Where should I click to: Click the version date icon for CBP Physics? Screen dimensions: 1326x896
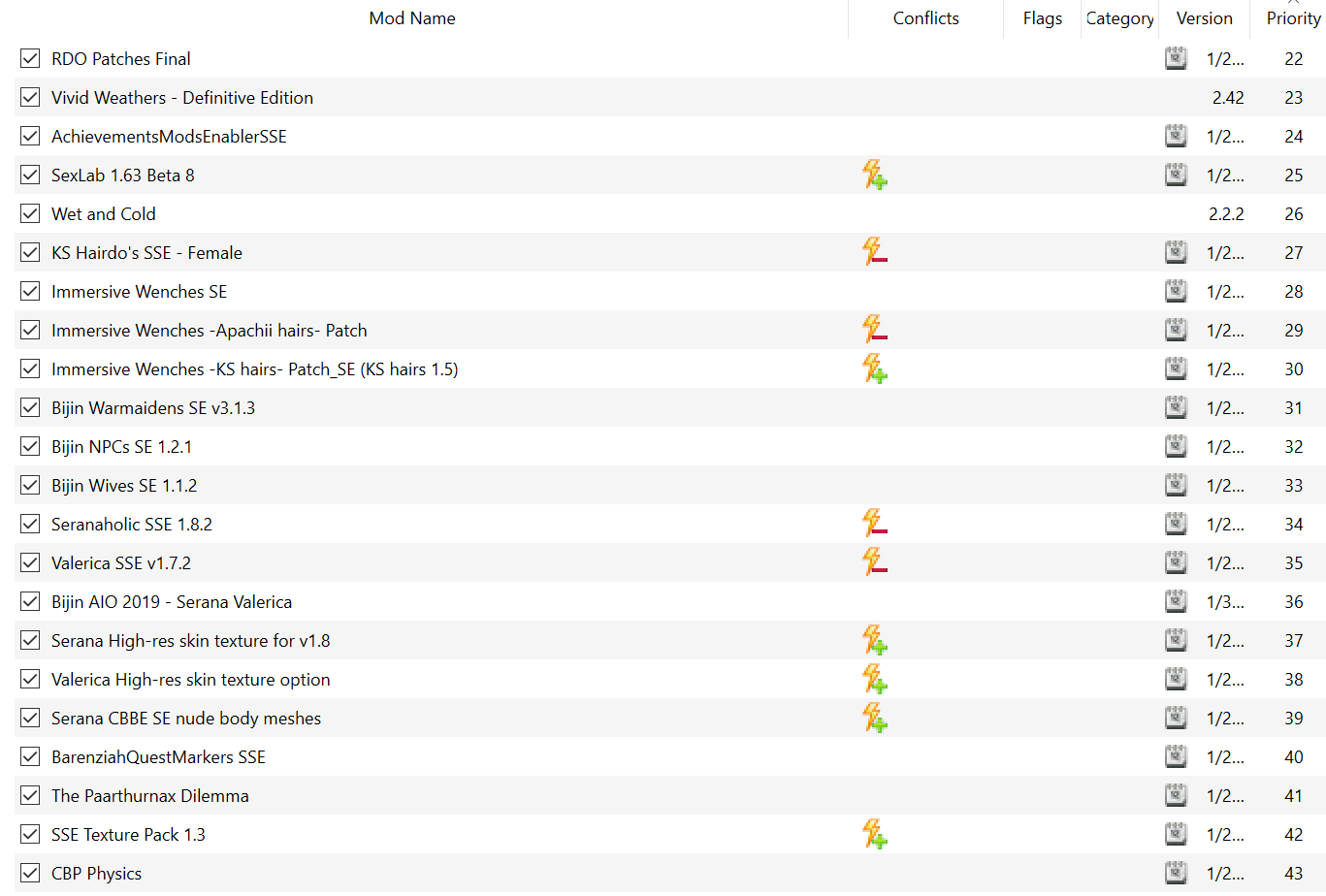pos(1176,873)
